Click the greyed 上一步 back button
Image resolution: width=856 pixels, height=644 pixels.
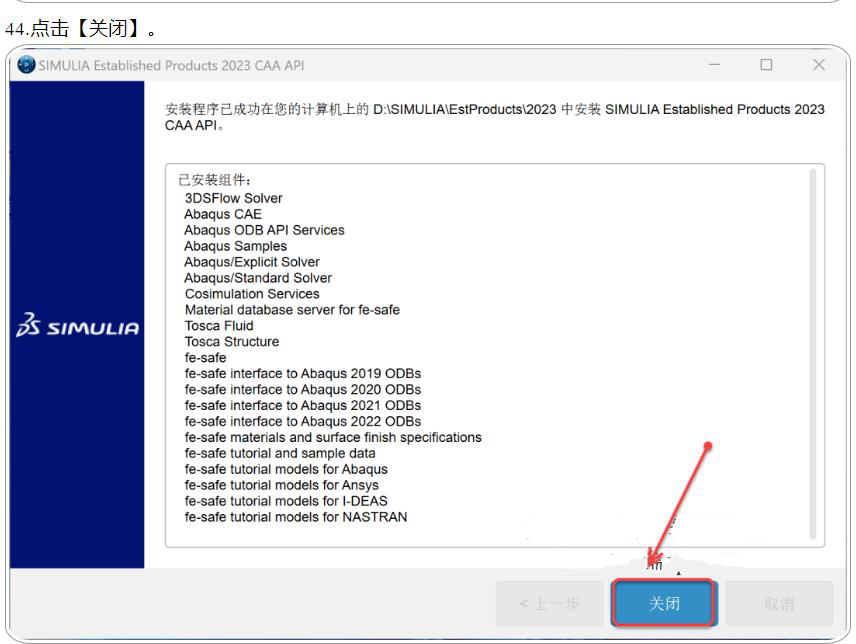[x=549, y=604]
